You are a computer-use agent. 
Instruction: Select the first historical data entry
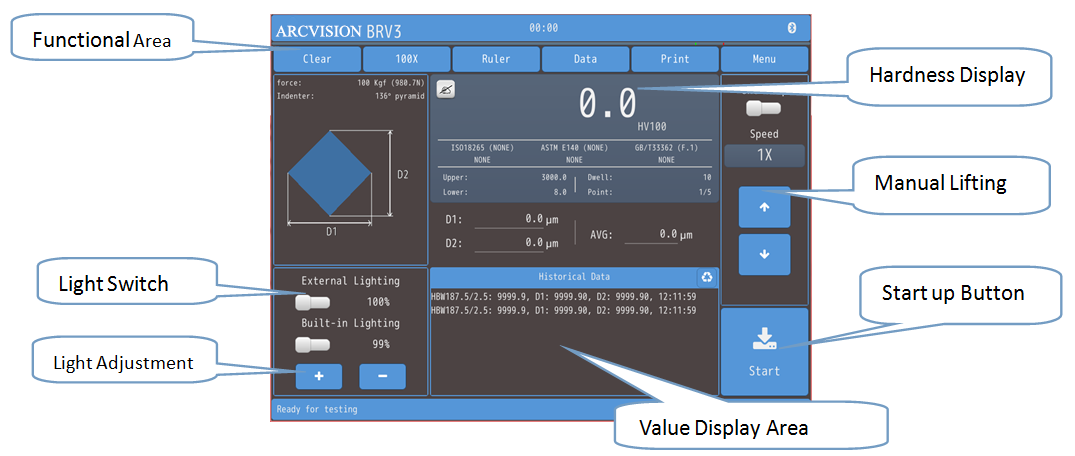tap(564, 297)
